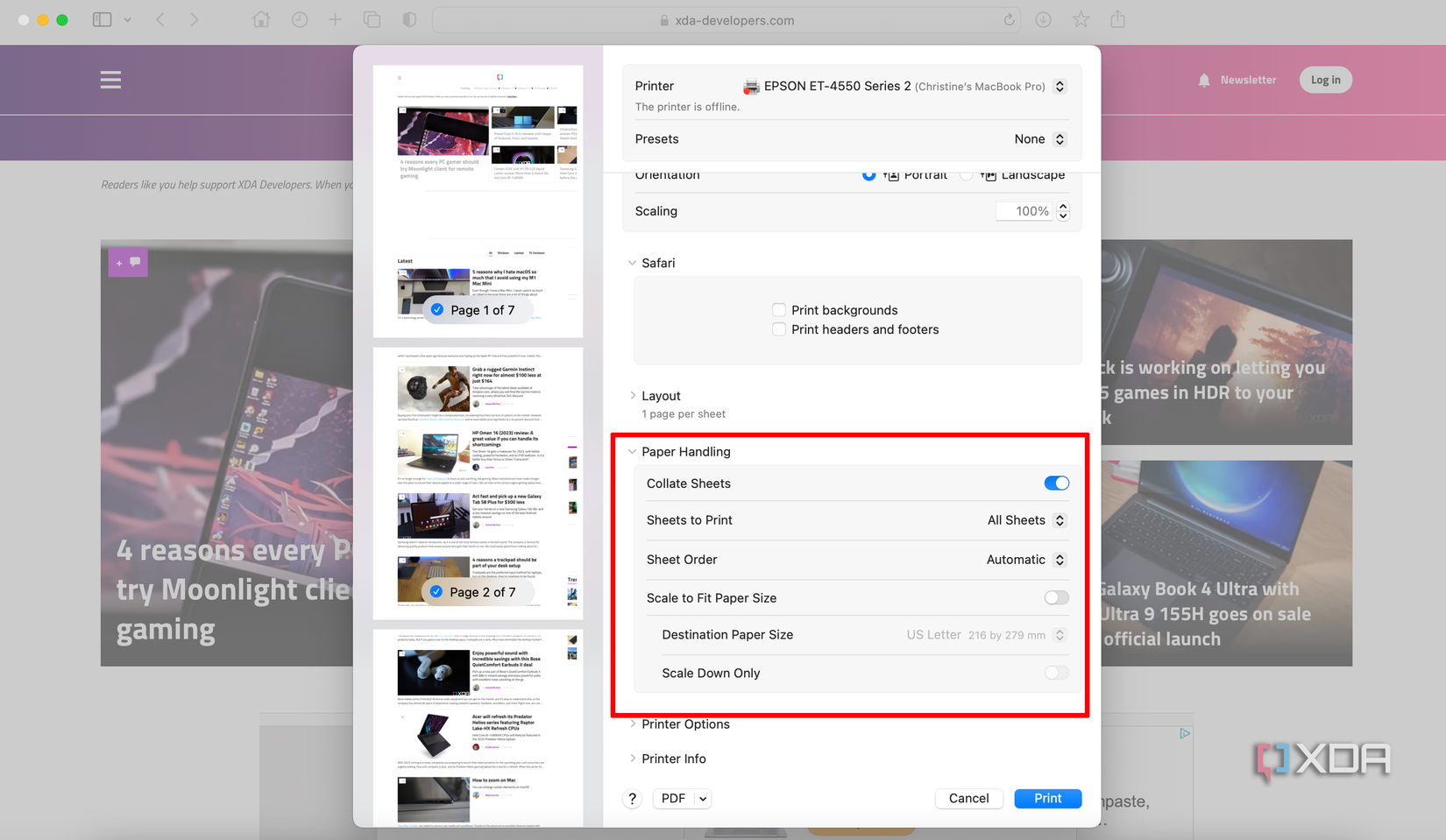
Task: Reload the xda-developers.com page
Action: pos(1010,20)
